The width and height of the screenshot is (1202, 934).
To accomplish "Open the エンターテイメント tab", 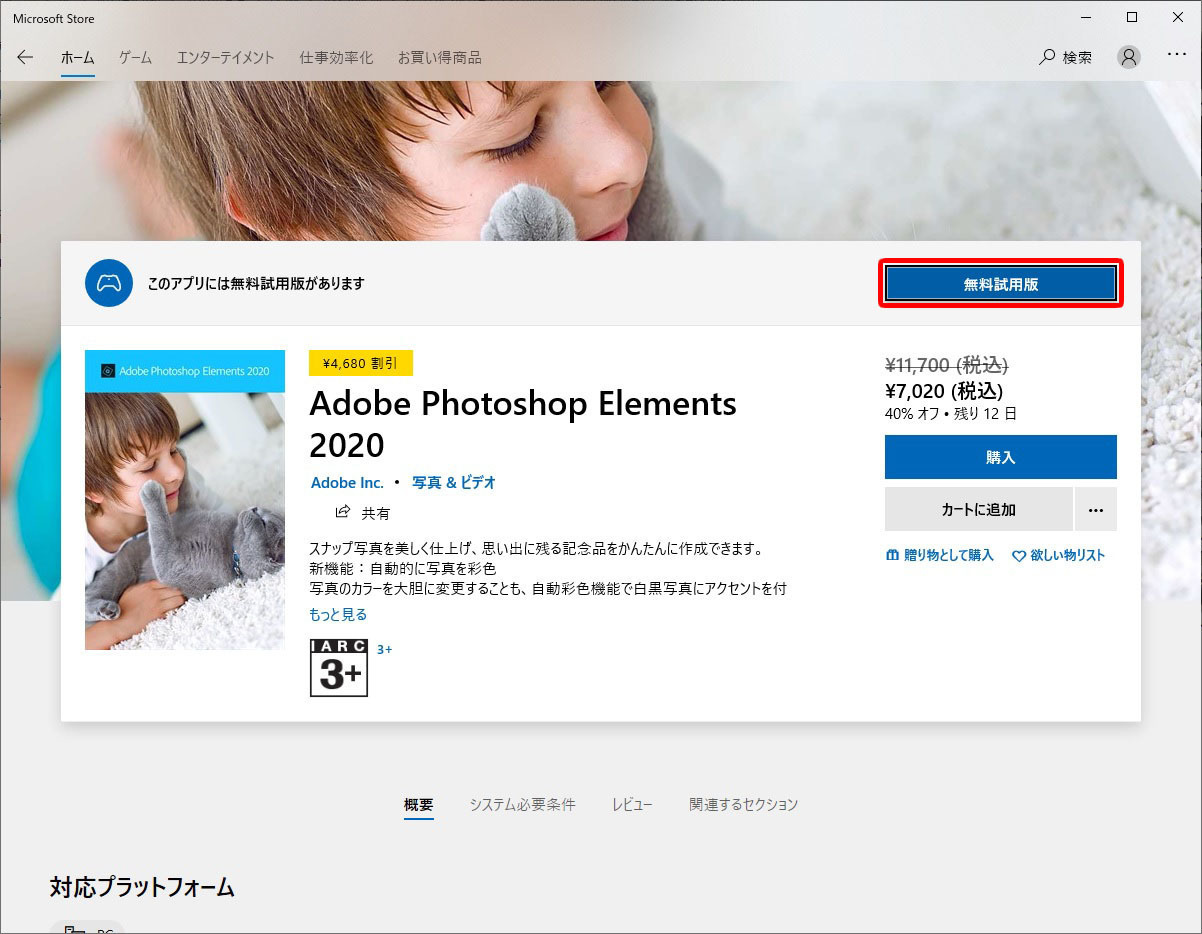I will 225,57.
